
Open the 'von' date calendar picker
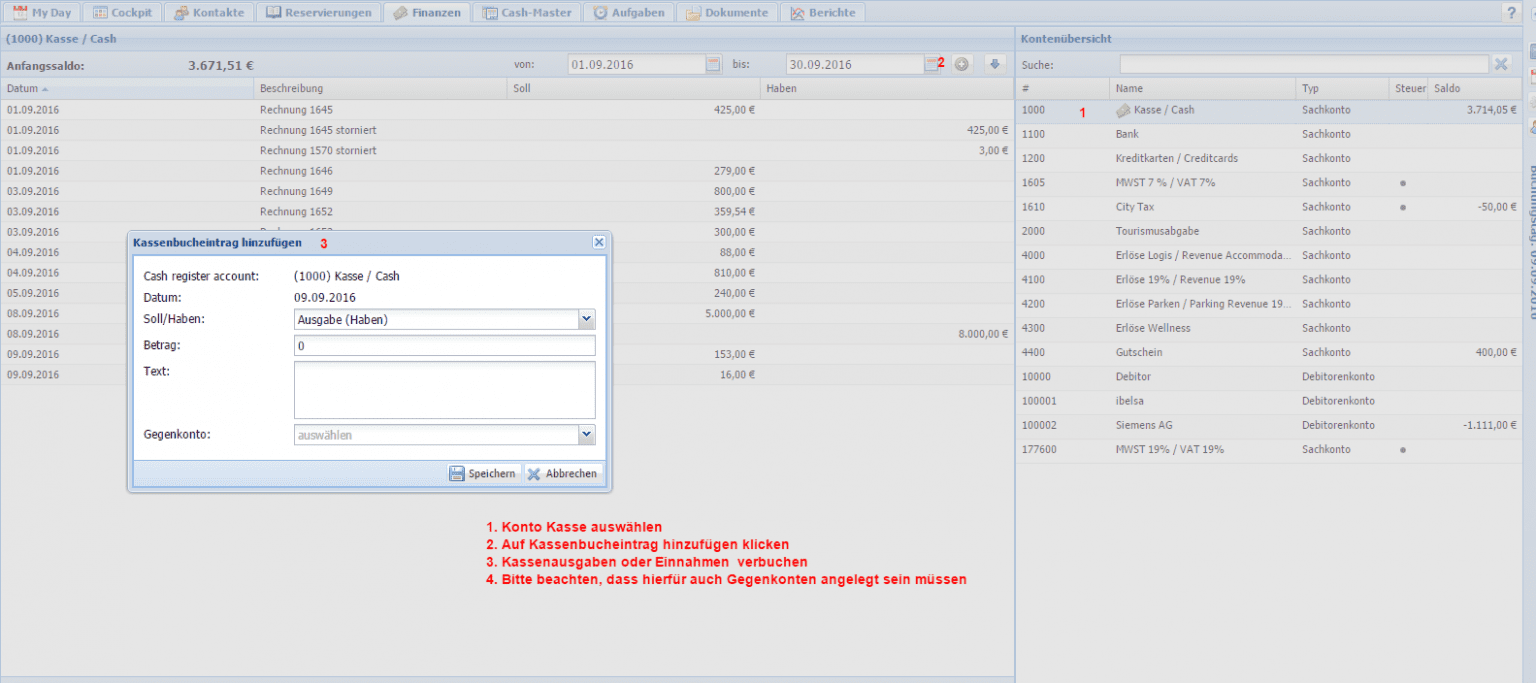click(x=713, y=64)
